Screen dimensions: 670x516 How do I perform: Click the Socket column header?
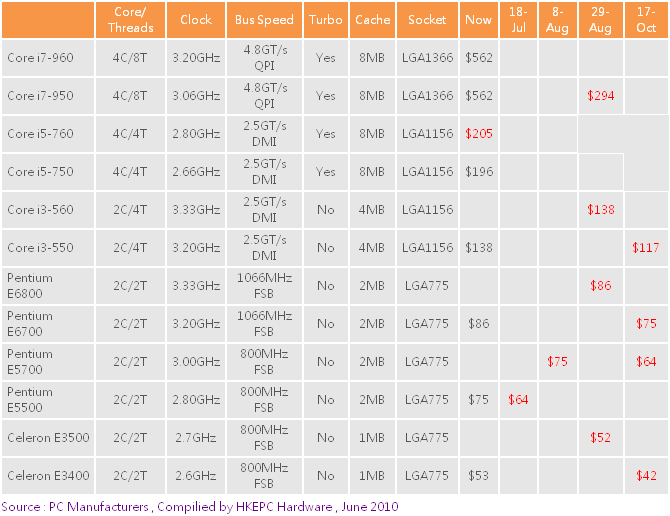click(427, 20)
